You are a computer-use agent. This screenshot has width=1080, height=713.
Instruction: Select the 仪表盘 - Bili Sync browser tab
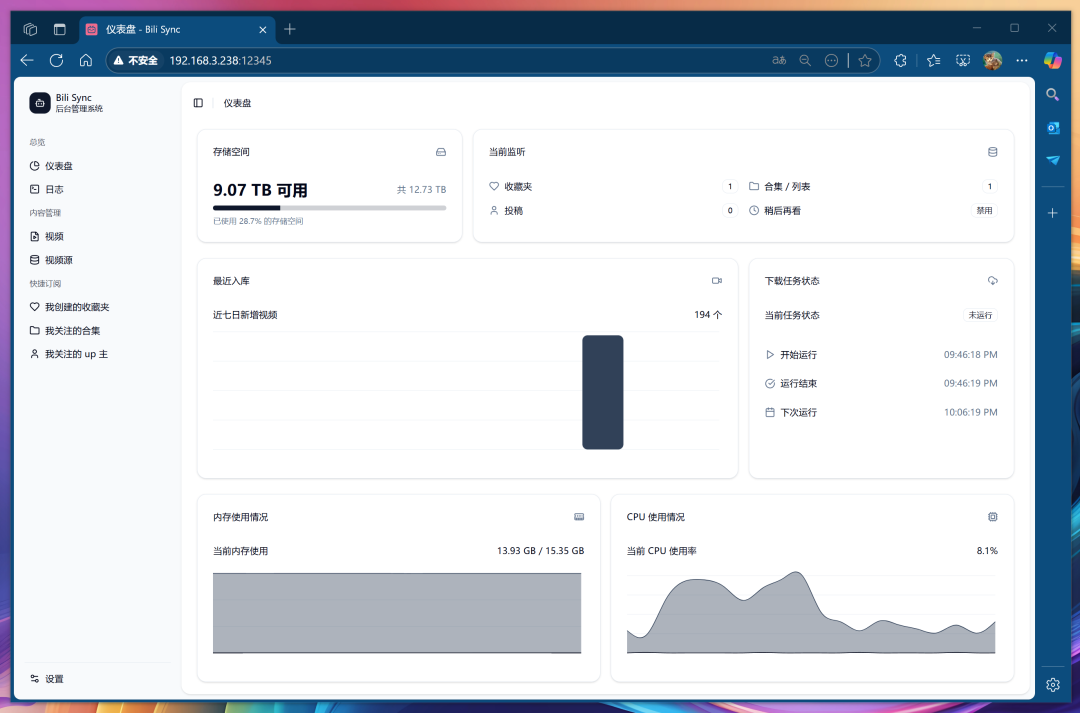tap(178, 30)
